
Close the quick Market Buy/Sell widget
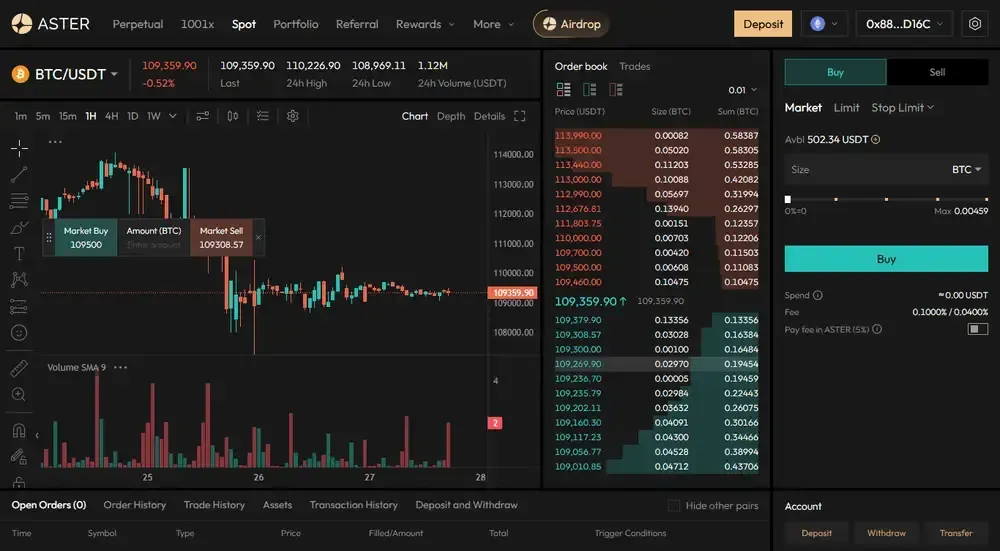[x=258, y=237]
